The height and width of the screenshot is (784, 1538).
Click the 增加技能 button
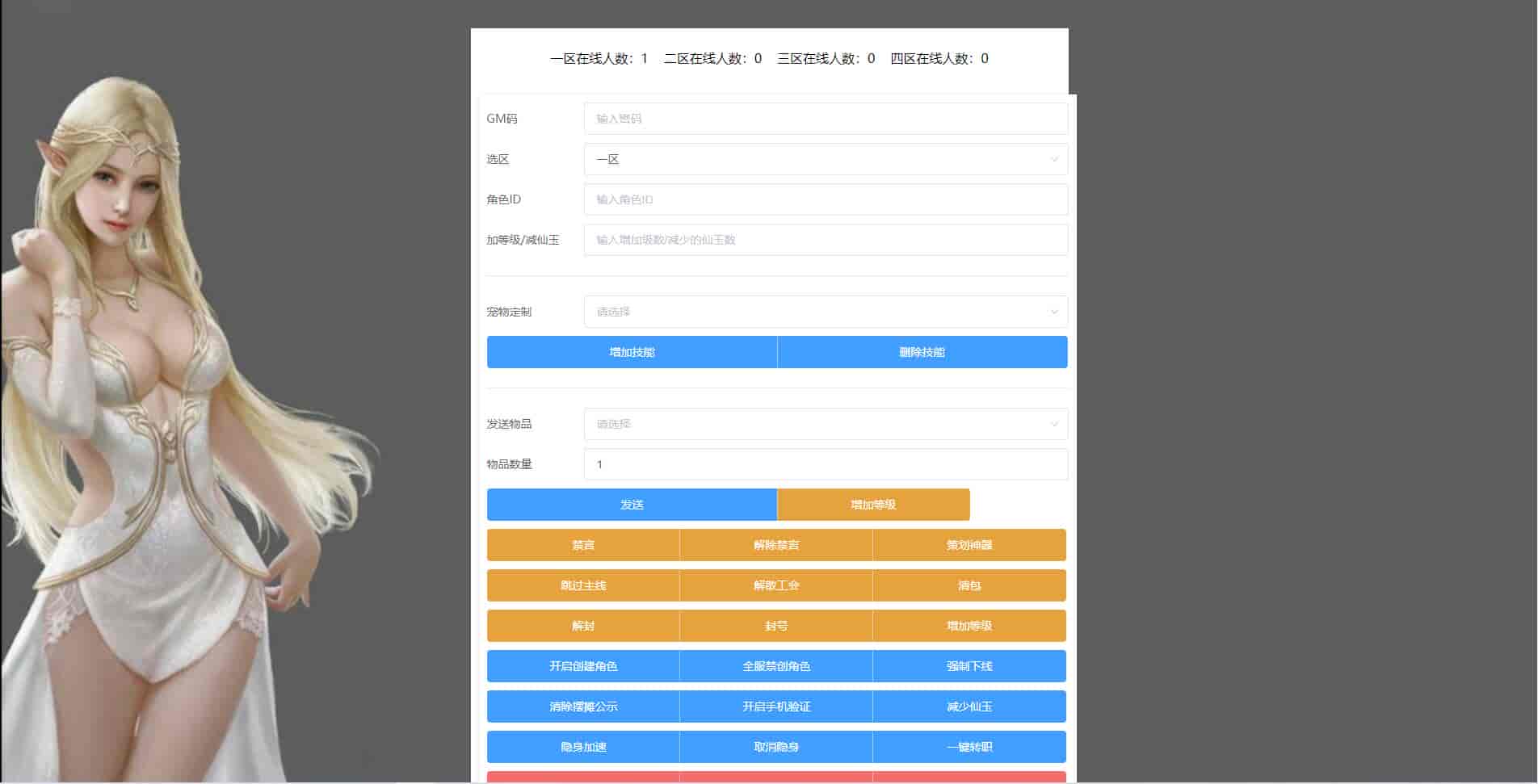[x=632, y=352]
